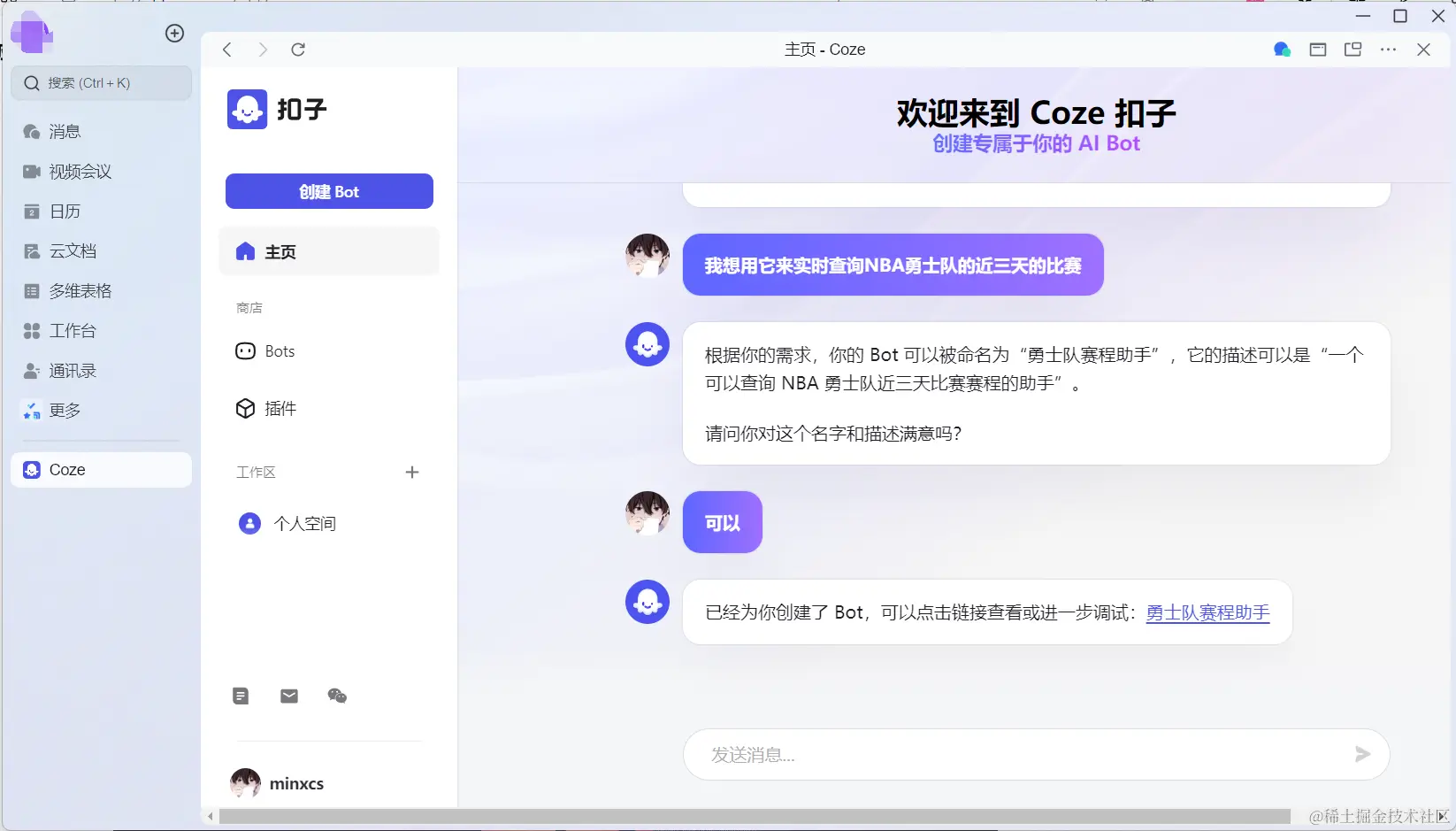Click the 商店 section label

[249, 308]
